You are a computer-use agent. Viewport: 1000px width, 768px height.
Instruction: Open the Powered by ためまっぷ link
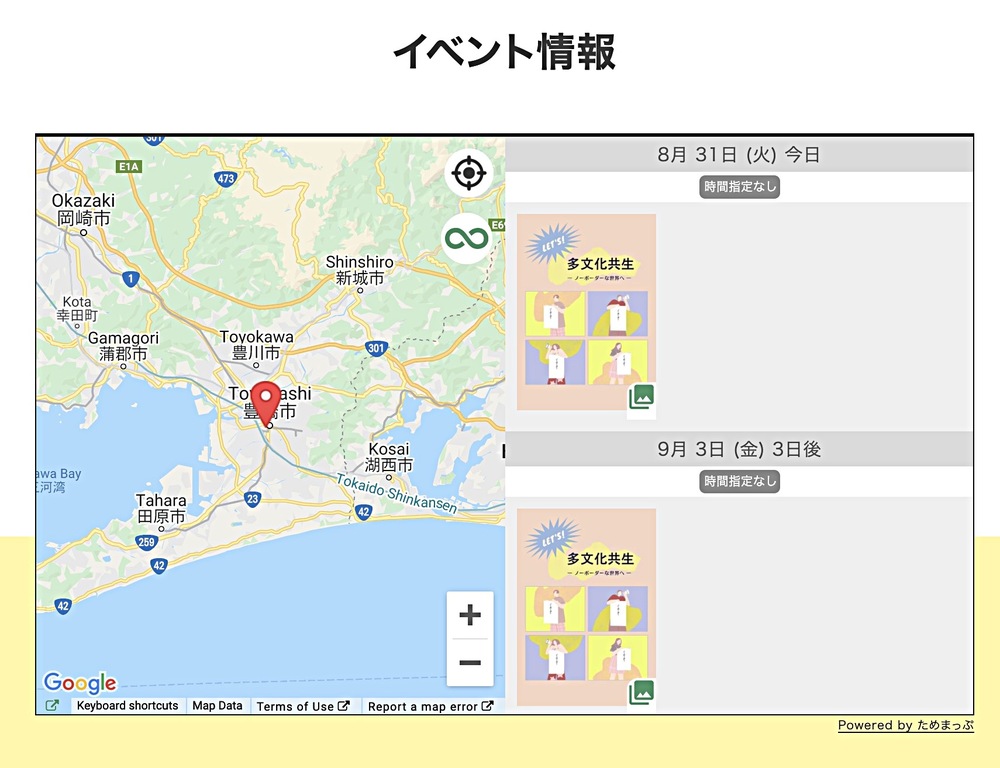906,725
